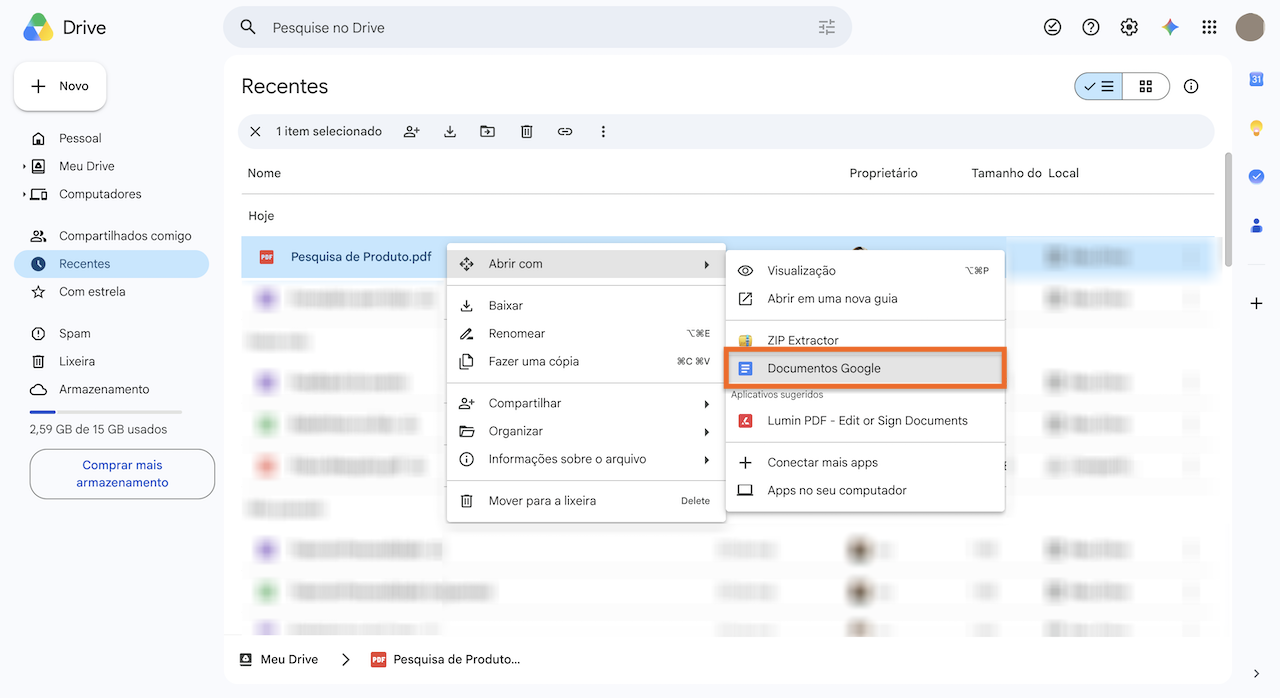
Task: Open with Lumin PDF app
Action: tap(865, 421)
